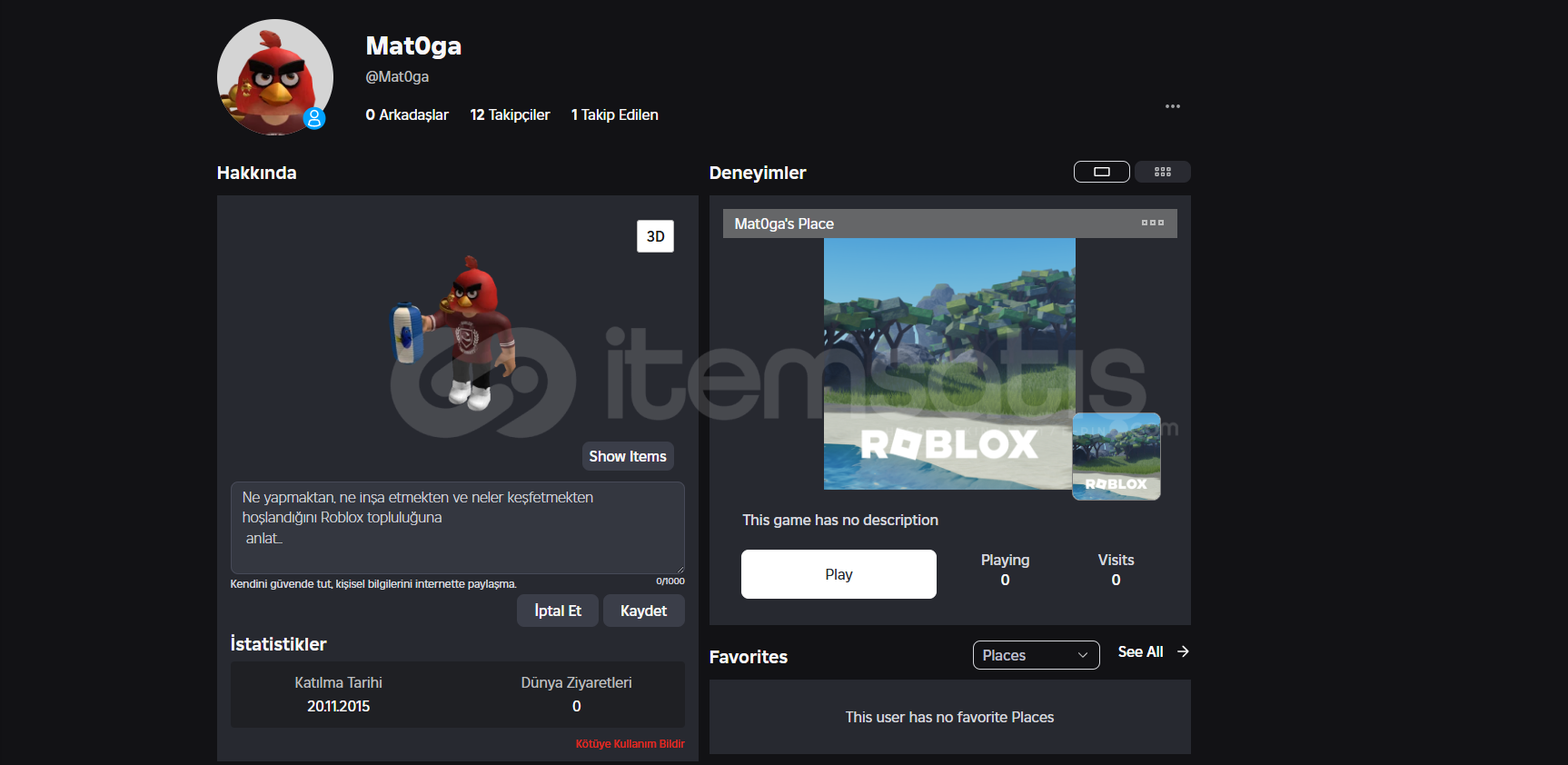Viewport: 1568px width, 765px height.
Task: Select the small Roblox preview thumbnail
Action: 1116,456
